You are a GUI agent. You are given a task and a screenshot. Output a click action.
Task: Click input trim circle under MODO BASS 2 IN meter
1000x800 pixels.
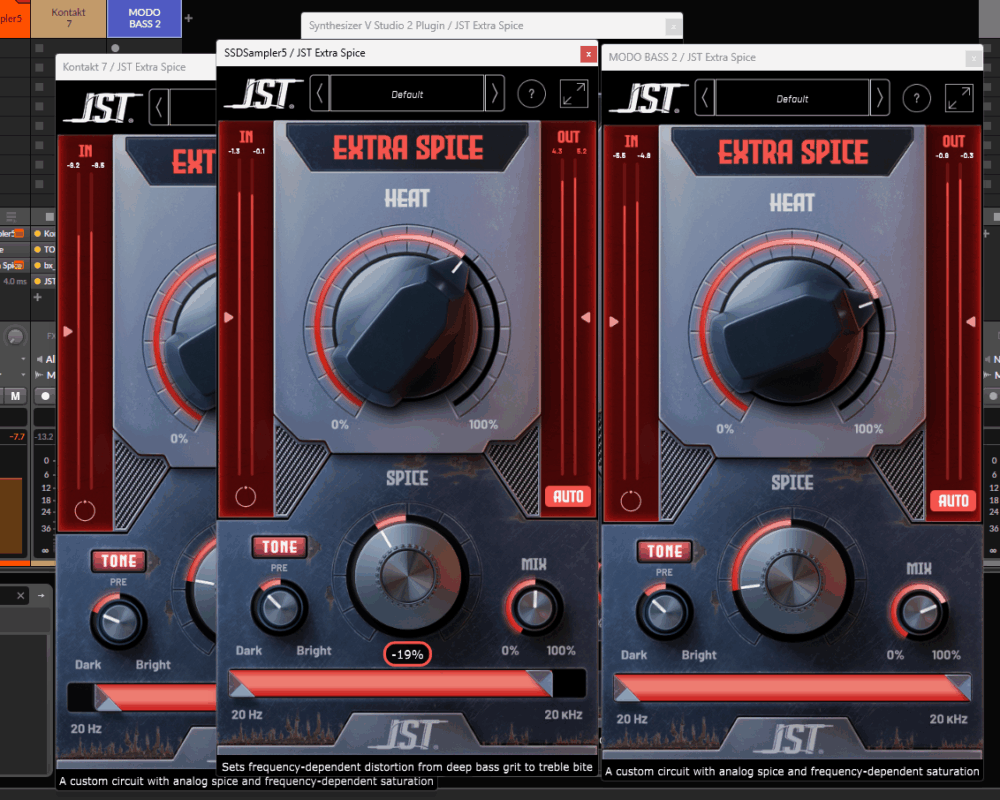pyautogui.click(x=631, y=501)
